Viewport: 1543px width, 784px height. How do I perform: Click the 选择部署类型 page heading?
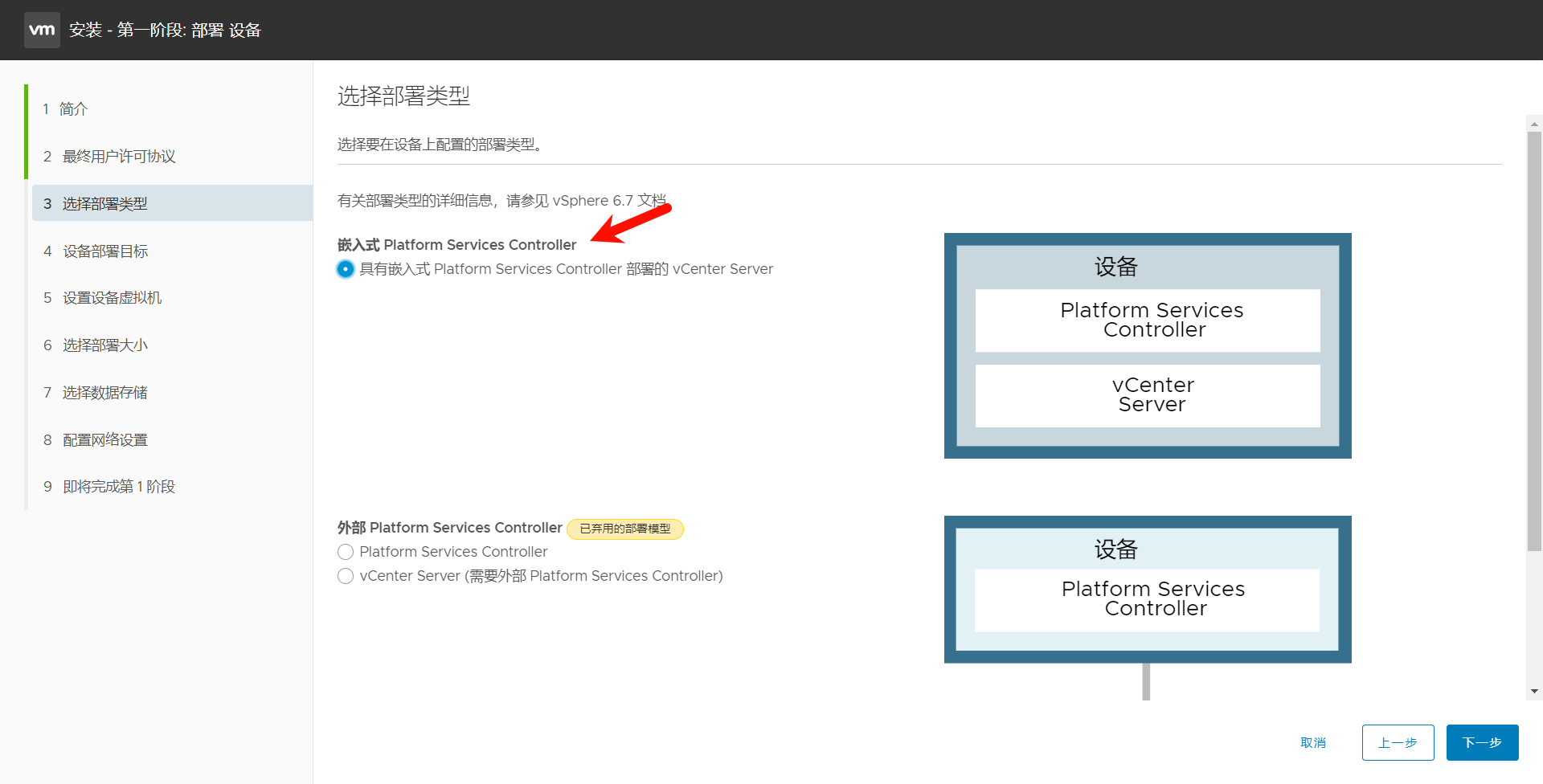point(403,96)
